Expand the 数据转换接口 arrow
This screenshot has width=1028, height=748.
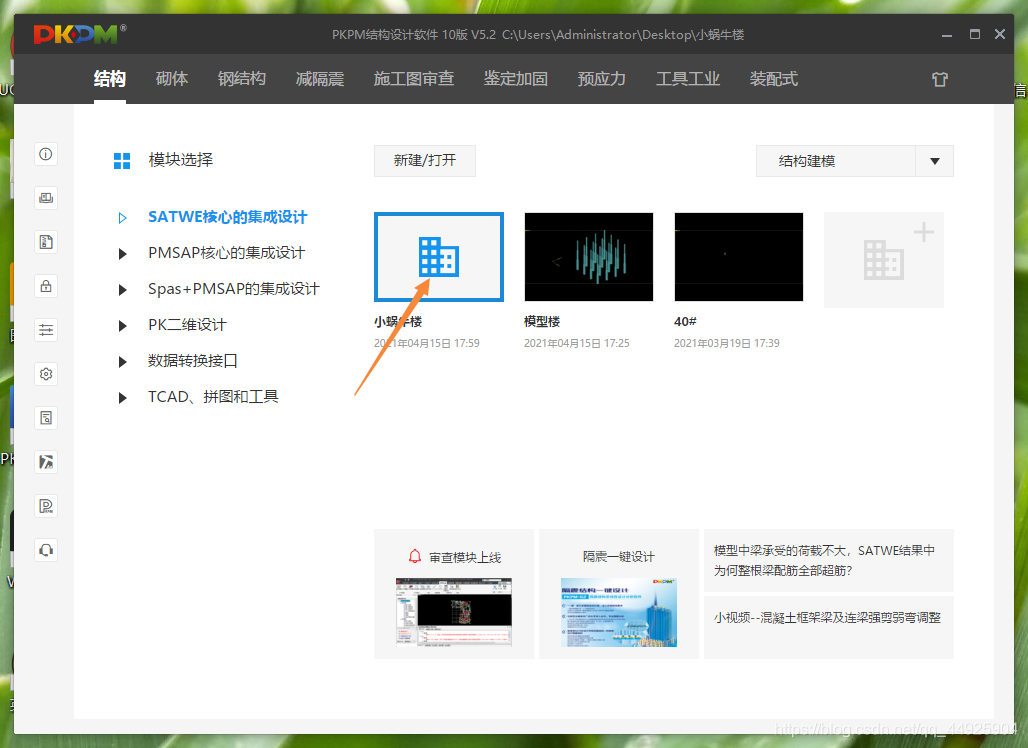(123, 362)
